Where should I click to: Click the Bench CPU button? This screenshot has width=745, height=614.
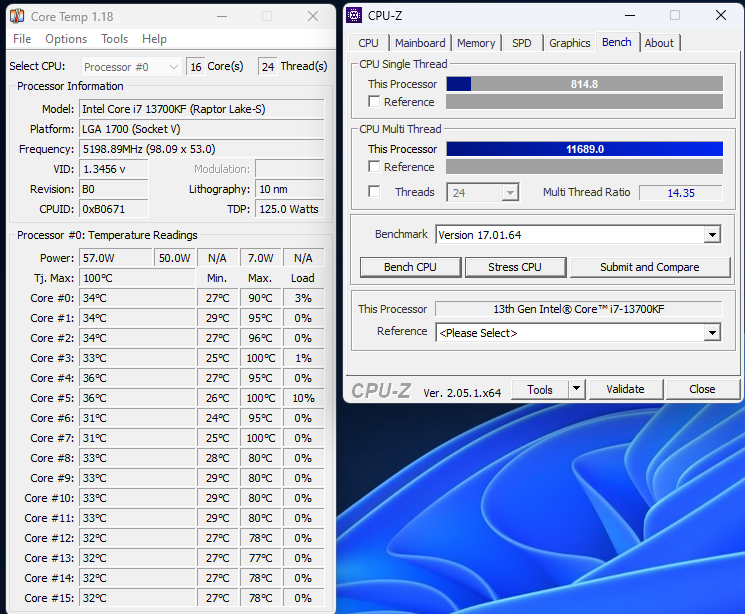pyautogui.click(x=411, y=267)
